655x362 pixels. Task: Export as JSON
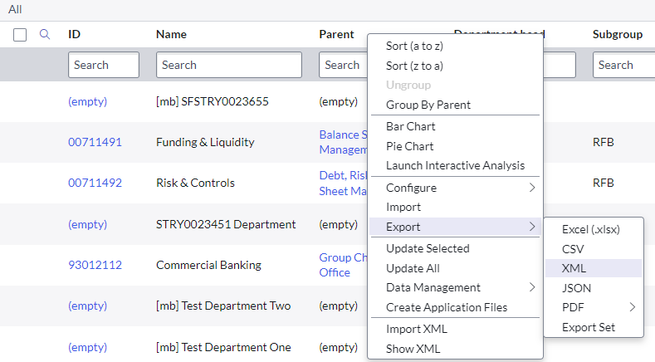coord(576,288)
